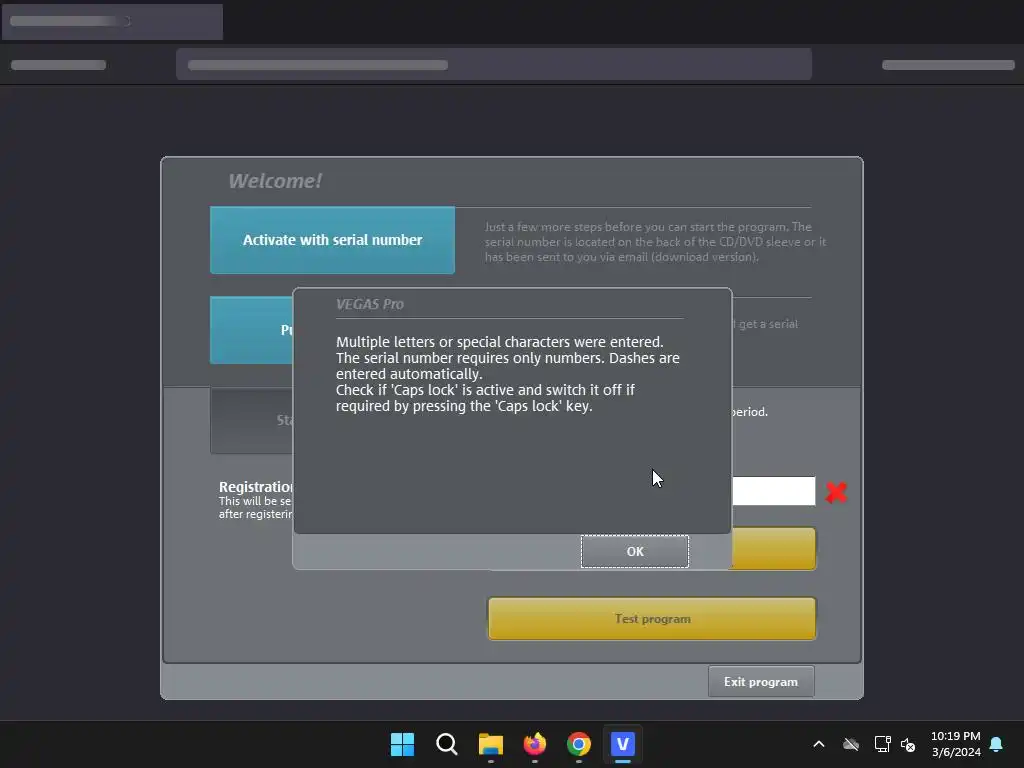This screenshot has width=1024, height=768.
Task: Click the VEGAS Pro dialog title
Action: [x=370, y=304]
